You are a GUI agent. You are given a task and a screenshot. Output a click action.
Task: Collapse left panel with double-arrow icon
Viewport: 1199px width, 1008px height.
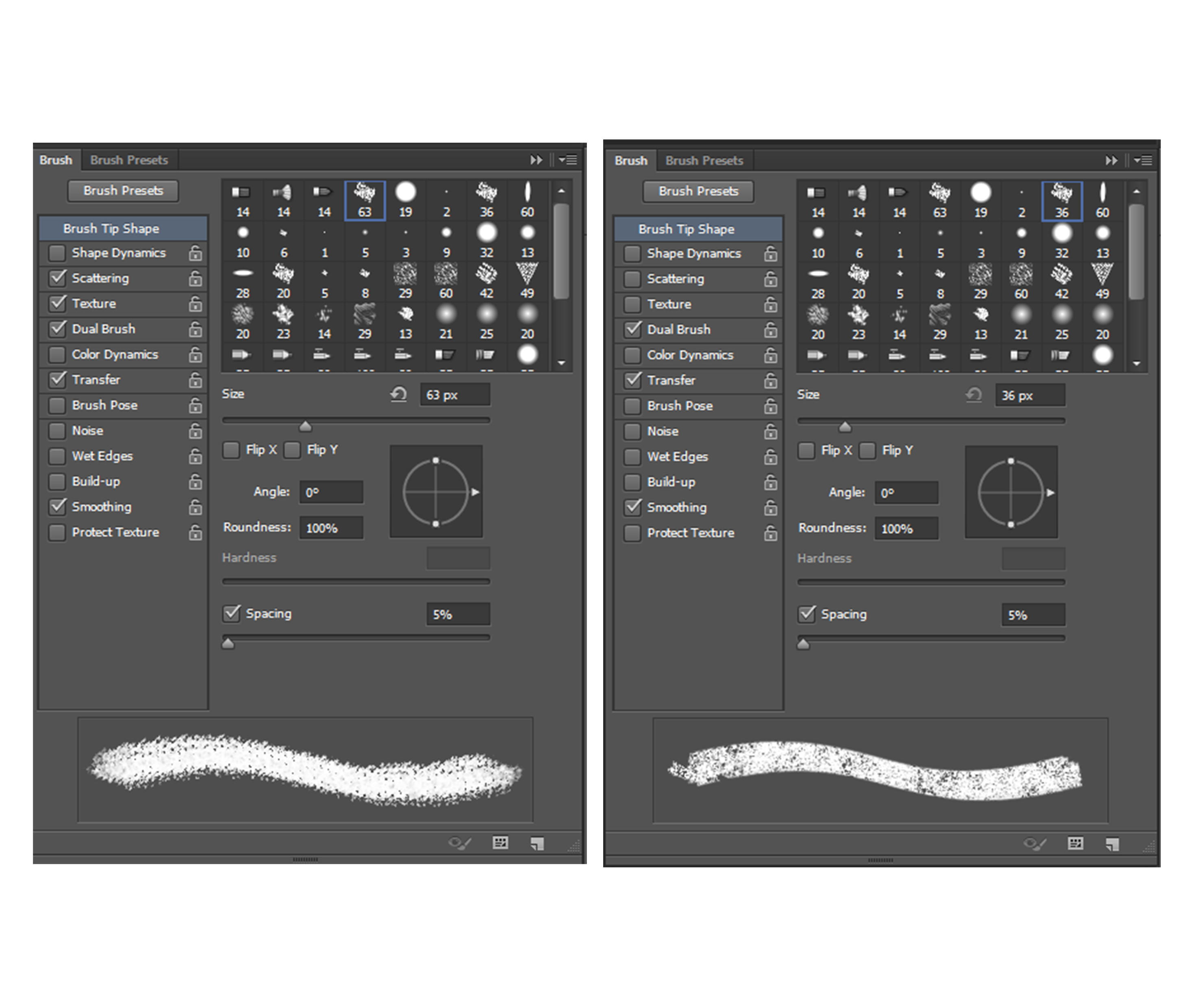pos(536,160)
